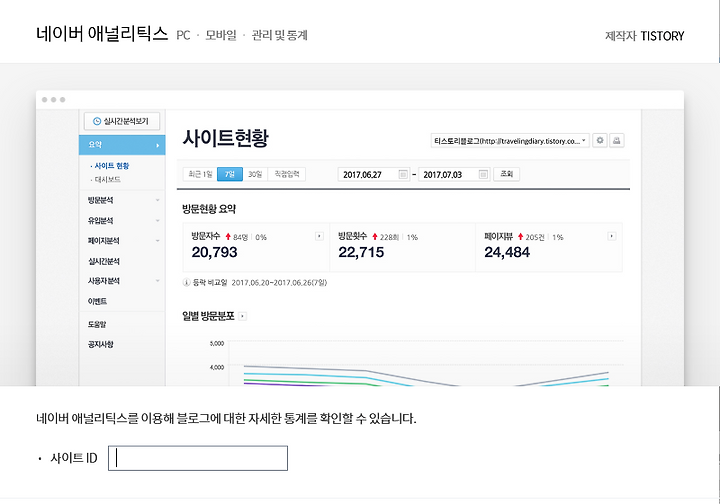The image size is (720, 504).
Task: Open the 사이트 현황 sub-item
Action: [x=110, y=166]
